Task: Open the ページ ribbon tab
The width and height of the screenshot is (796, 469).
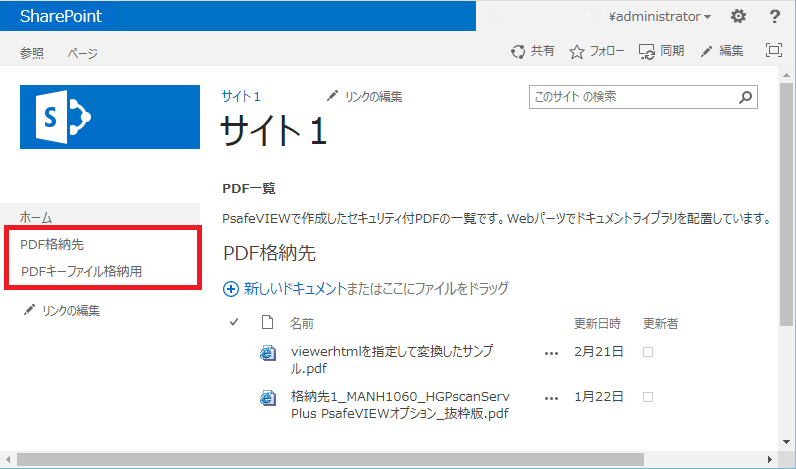Action: tap(82, 53)
